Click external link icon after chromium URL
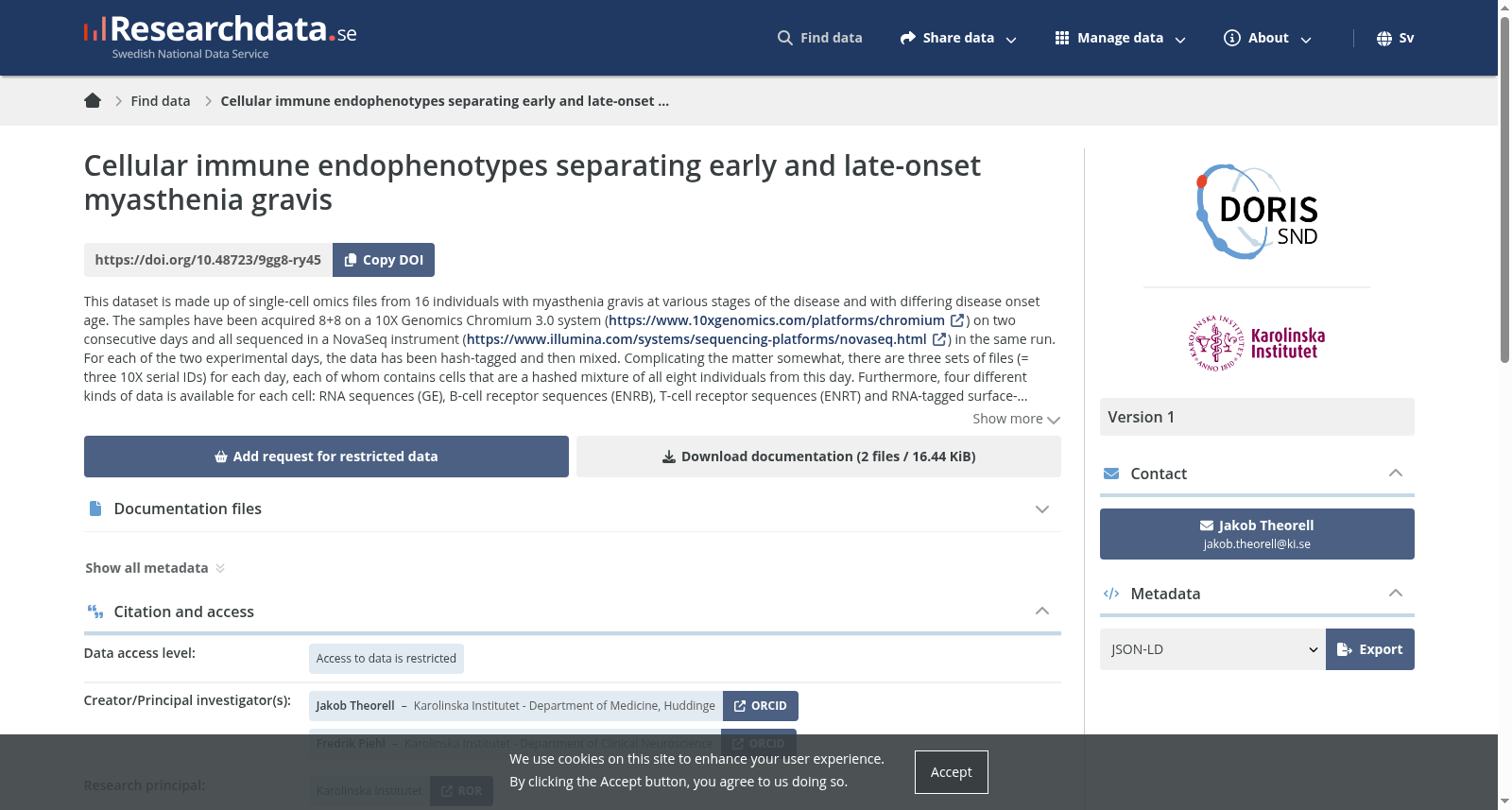This screenshot has width=1512, height=810. coord(957,320)
